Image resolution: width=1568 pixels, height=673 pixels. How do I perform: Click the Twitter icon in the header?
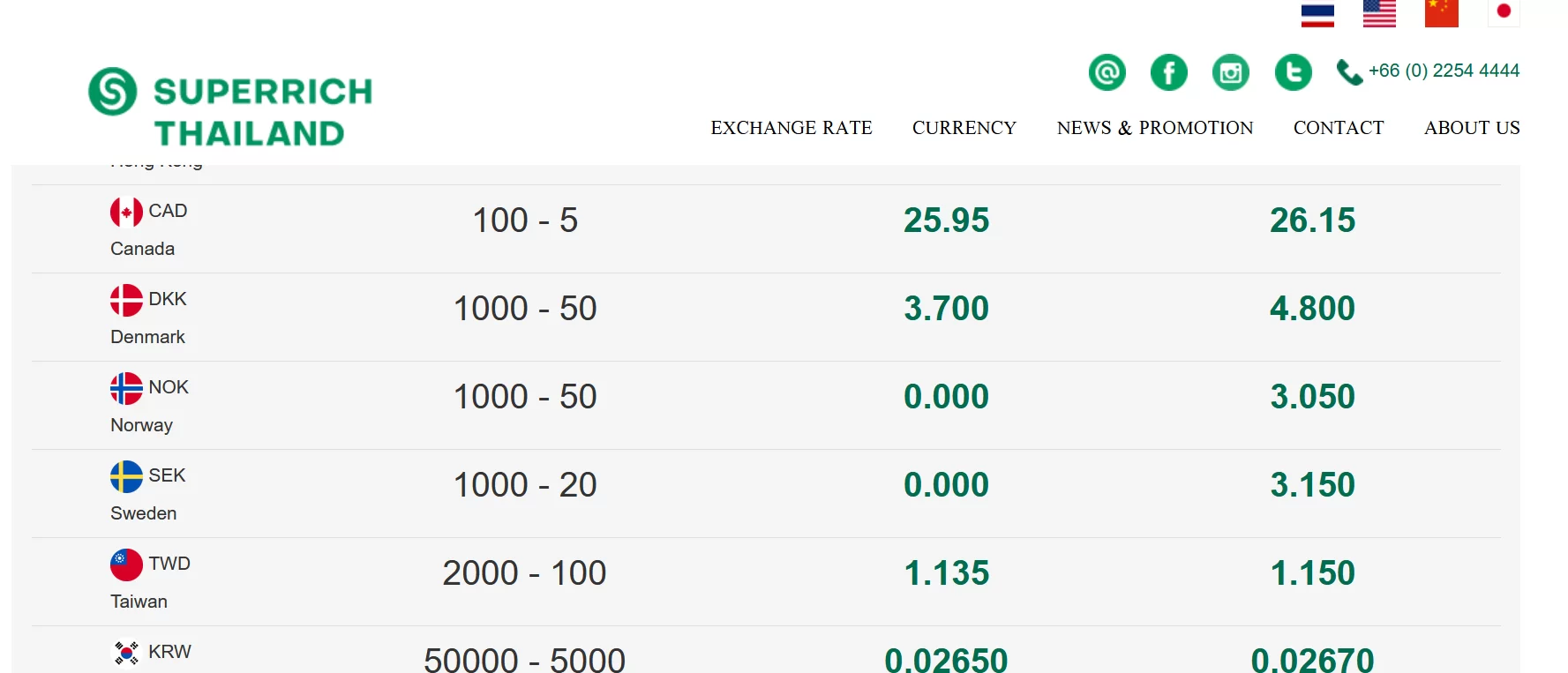click(x=1294, y=72)
